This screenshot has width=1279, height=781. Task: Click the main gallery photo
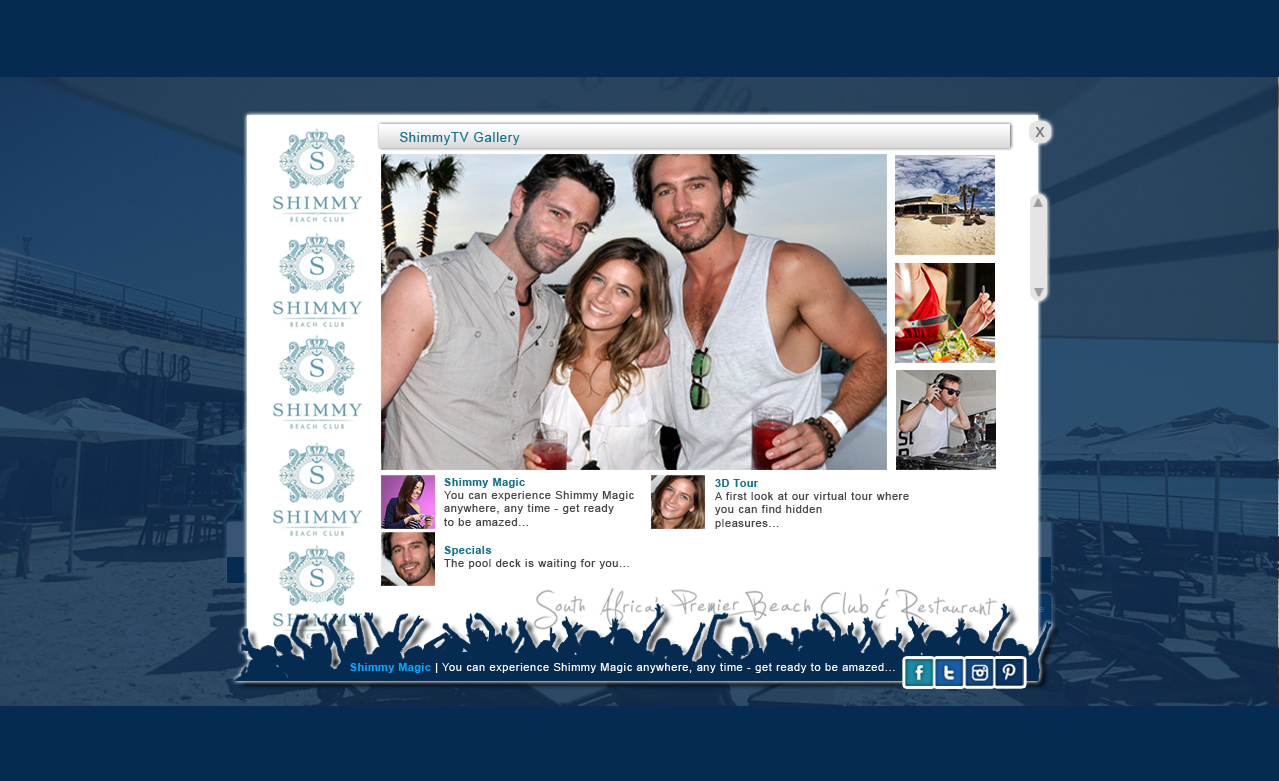coord(633,311)
